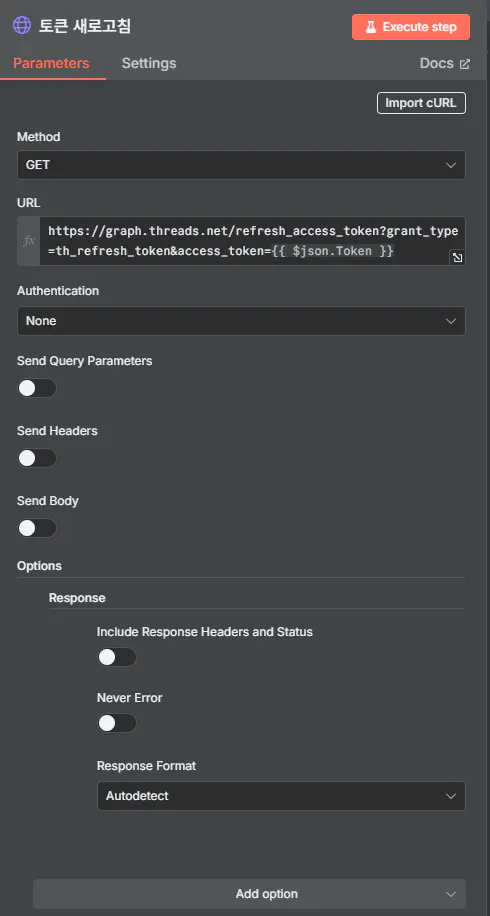The height and width of the screenshot is (916, 490).
Task: Click the node title 토큰 새로고침
Action: click(x=85, y=26)
